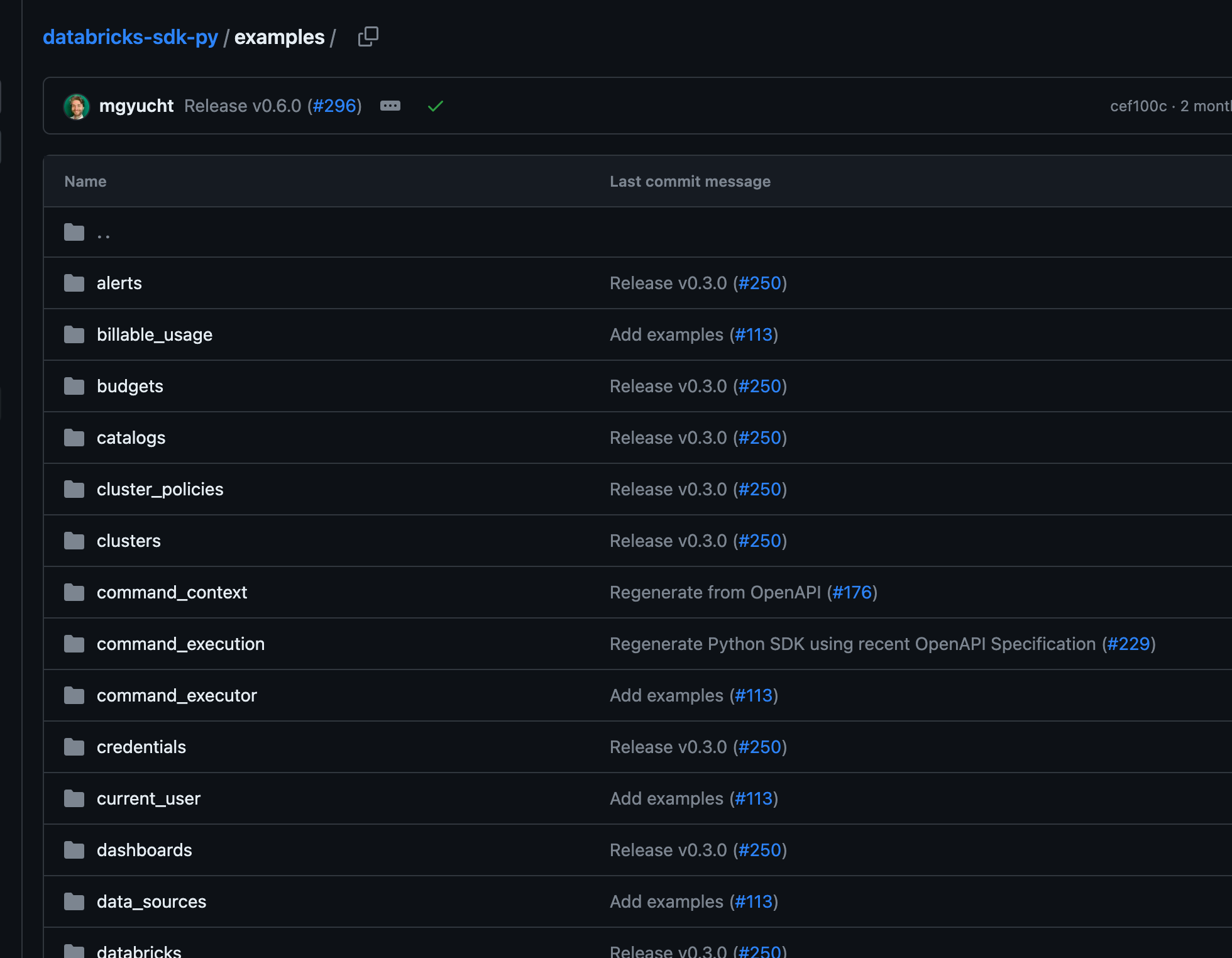
Task: Open commit hash cef100c
Action: [x=1138, y=106]
